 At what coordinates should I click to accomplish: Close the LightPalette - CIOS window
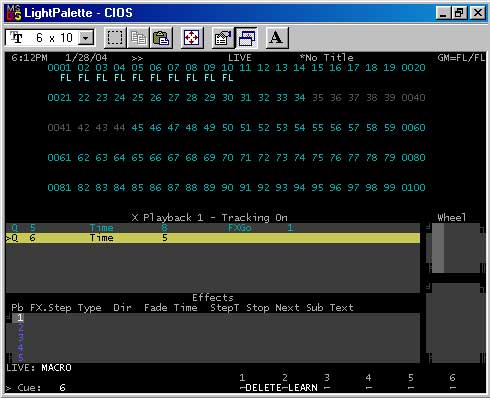(x=477, y=13)
